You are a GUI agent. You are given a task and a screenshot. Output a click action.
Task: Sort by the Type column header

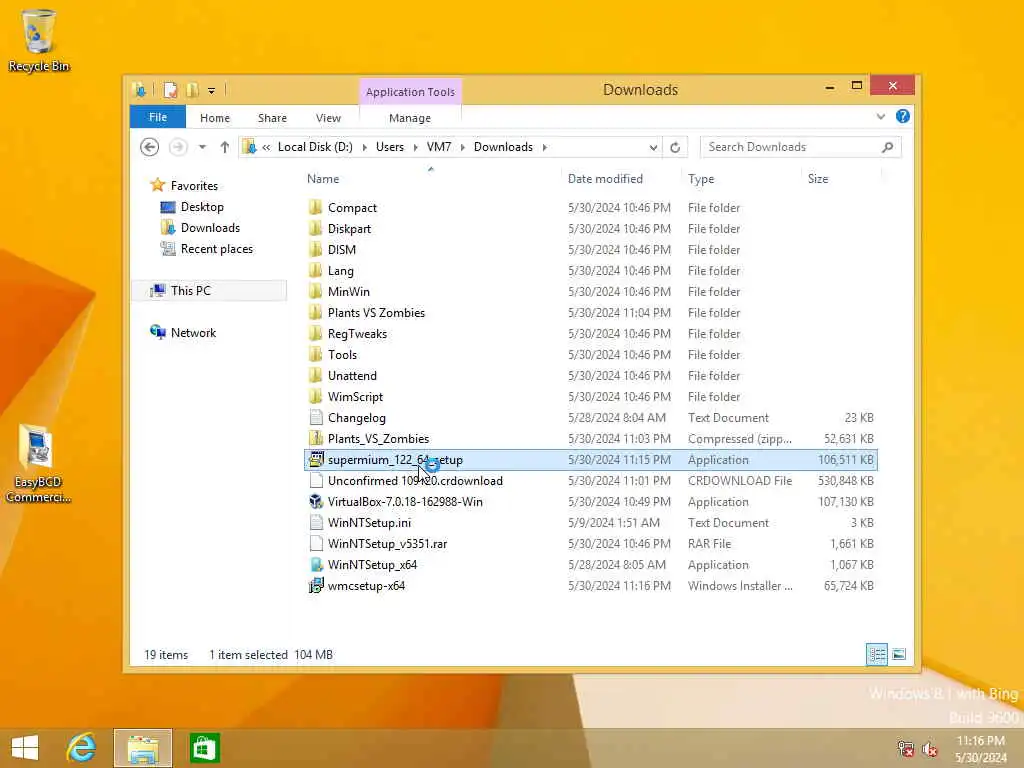pos(701,179)
